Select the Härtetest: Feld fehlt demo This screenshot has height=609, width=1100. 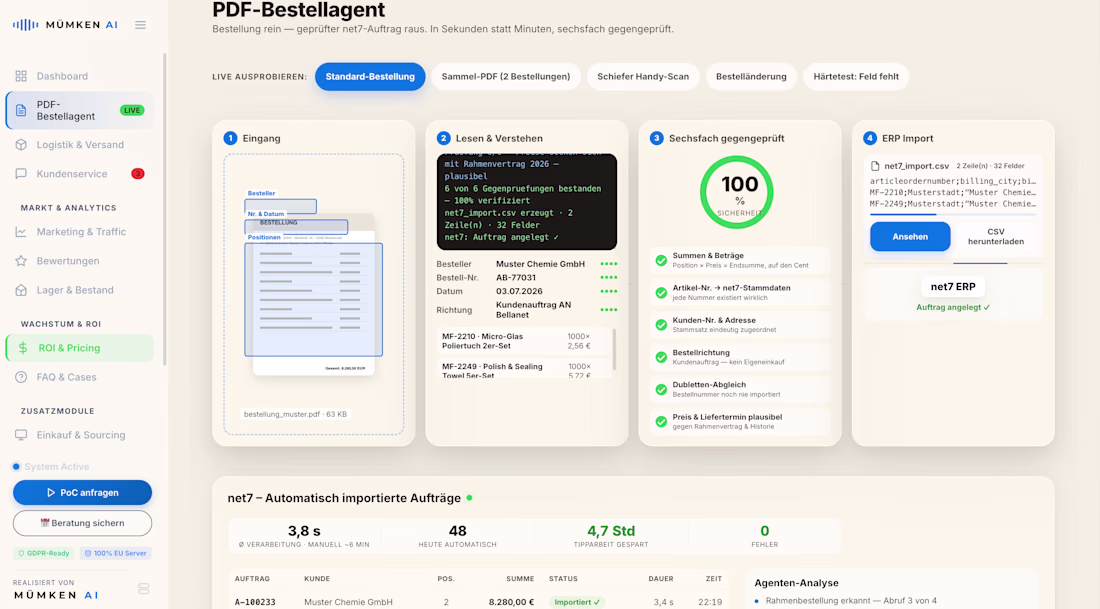[x=856, y=76]
